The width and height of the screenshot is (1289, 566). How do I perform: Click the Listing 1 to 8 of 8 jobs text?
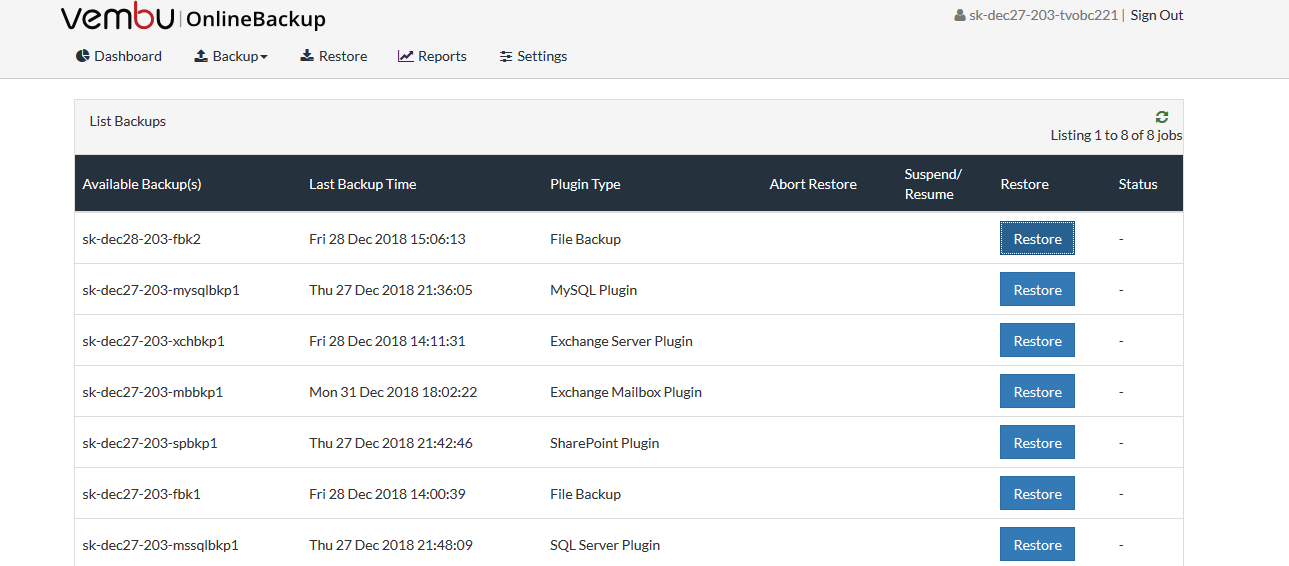(1116, 135)
